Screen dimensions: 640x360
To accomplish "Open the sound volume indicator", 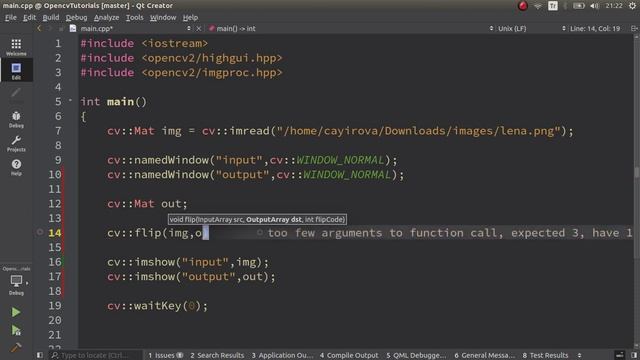I will (x=594, y=6).
